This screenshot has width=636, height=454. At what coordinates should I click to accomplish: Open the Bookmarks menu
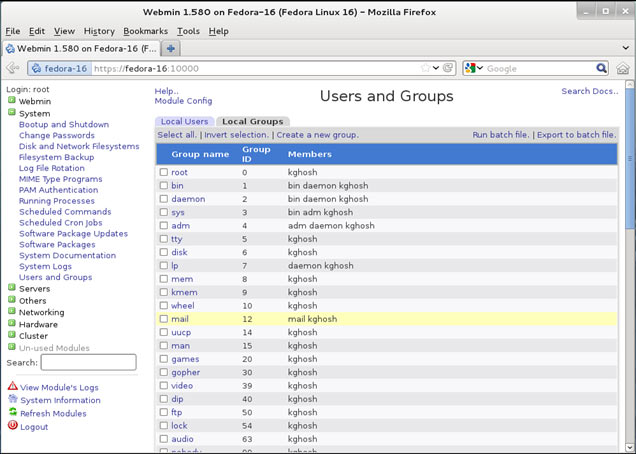[145, 31]
